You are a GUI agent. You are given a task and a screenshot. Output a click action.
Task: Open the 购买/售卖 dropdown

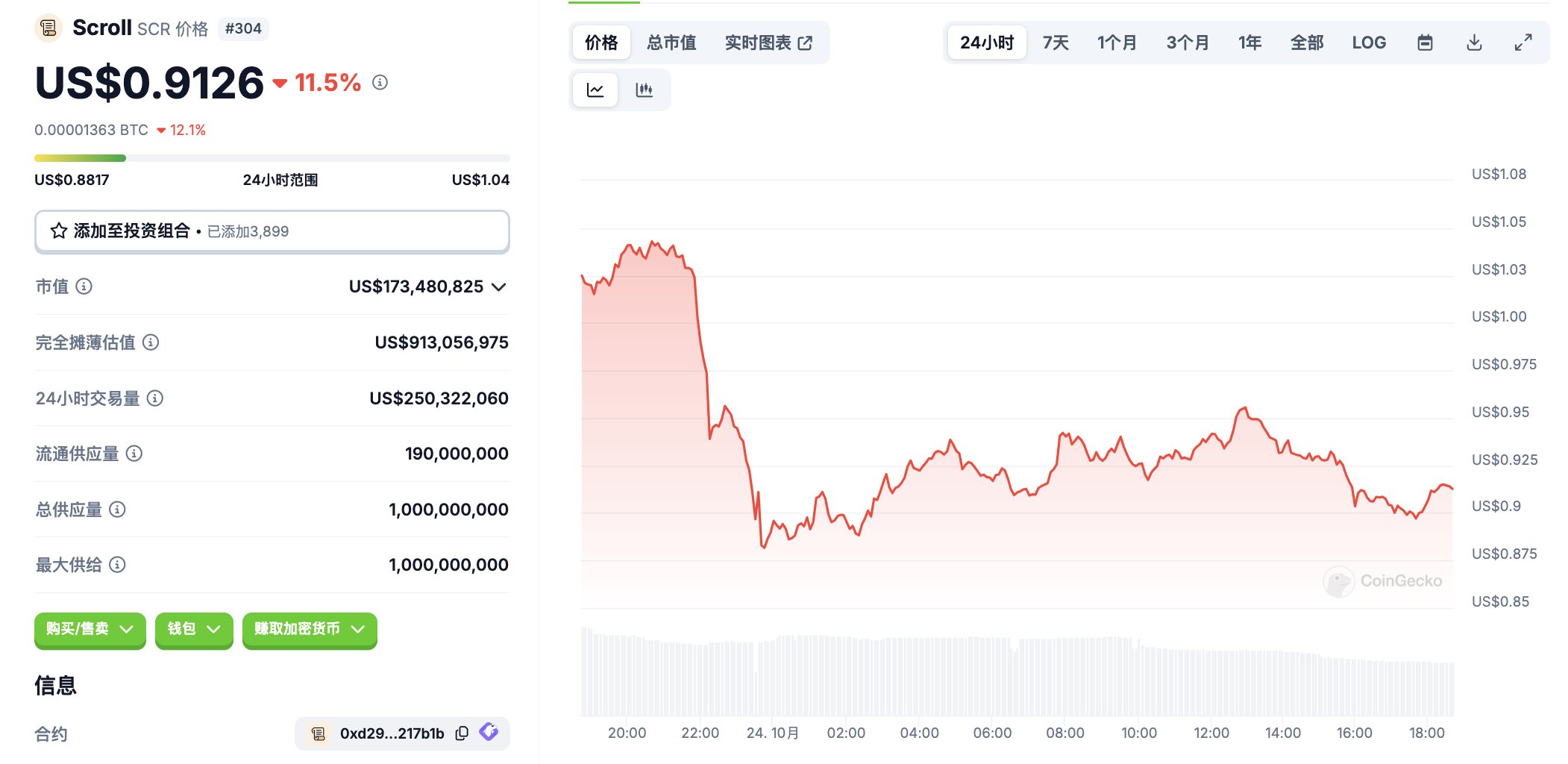pyautogui.click(x=90, y=629)
